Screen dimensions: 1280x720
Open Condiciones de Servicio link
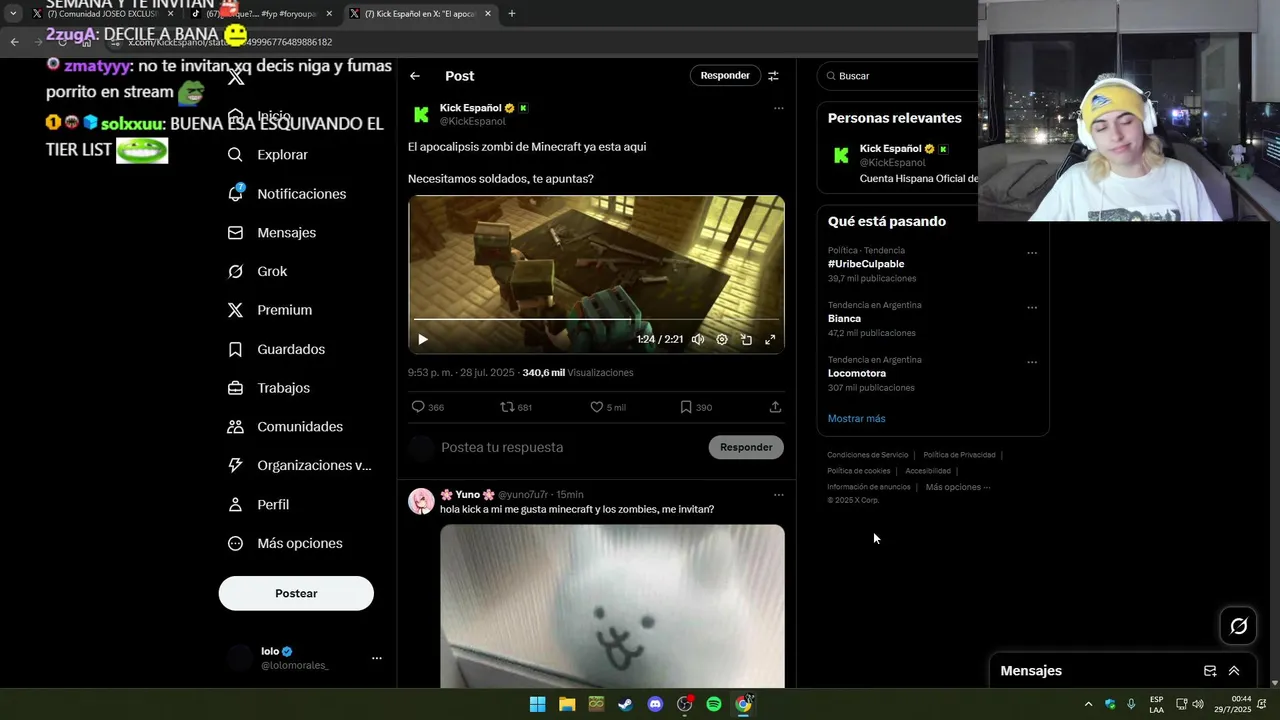tap(868, 455)
